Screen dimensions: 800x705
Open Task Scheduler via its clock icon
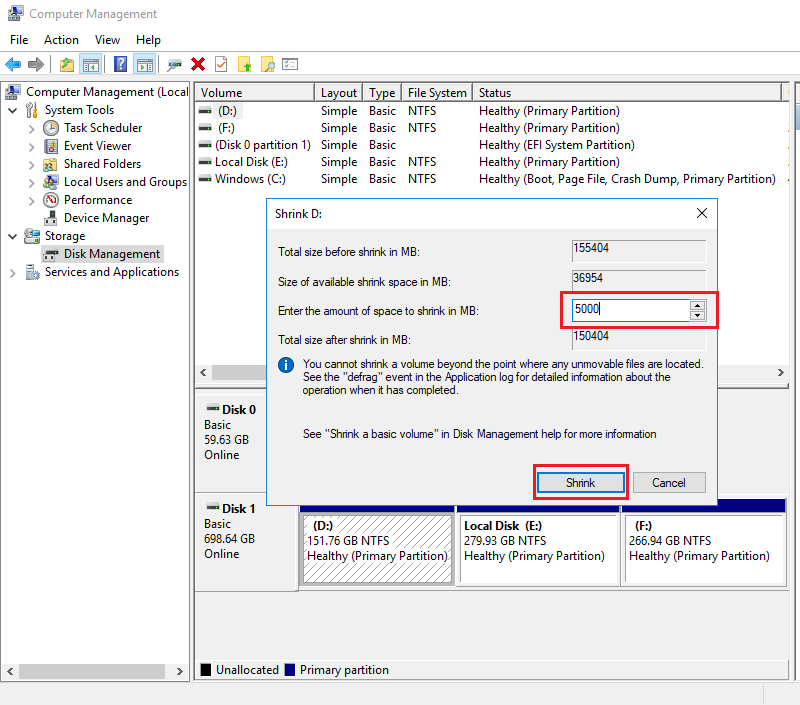click(x=52, y=128)
